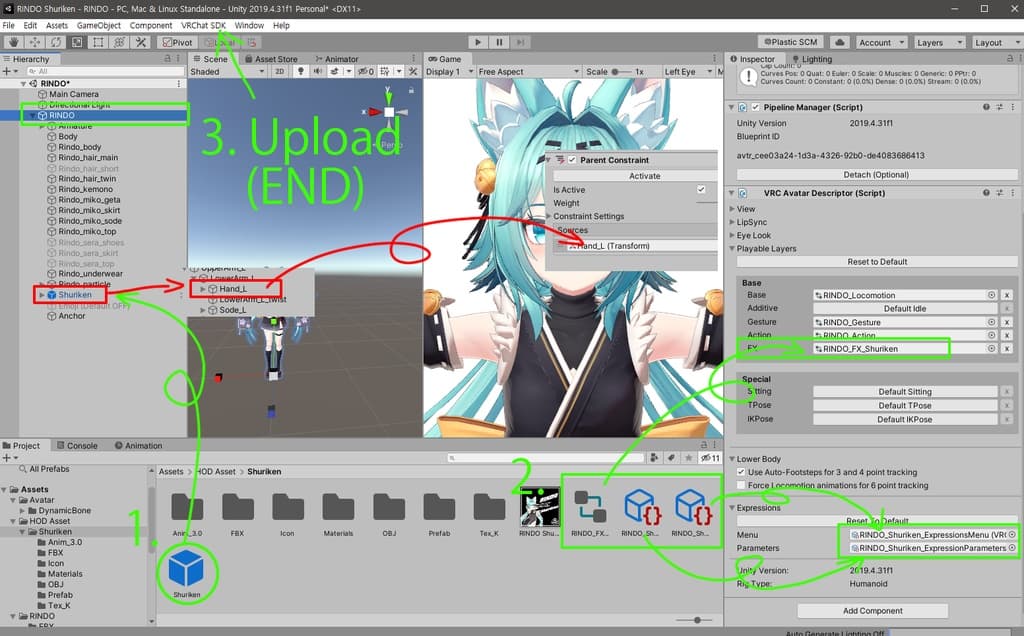The image size is (1024, 636).
Task: Switch to Lighting tab
Action: pos(812,59)
